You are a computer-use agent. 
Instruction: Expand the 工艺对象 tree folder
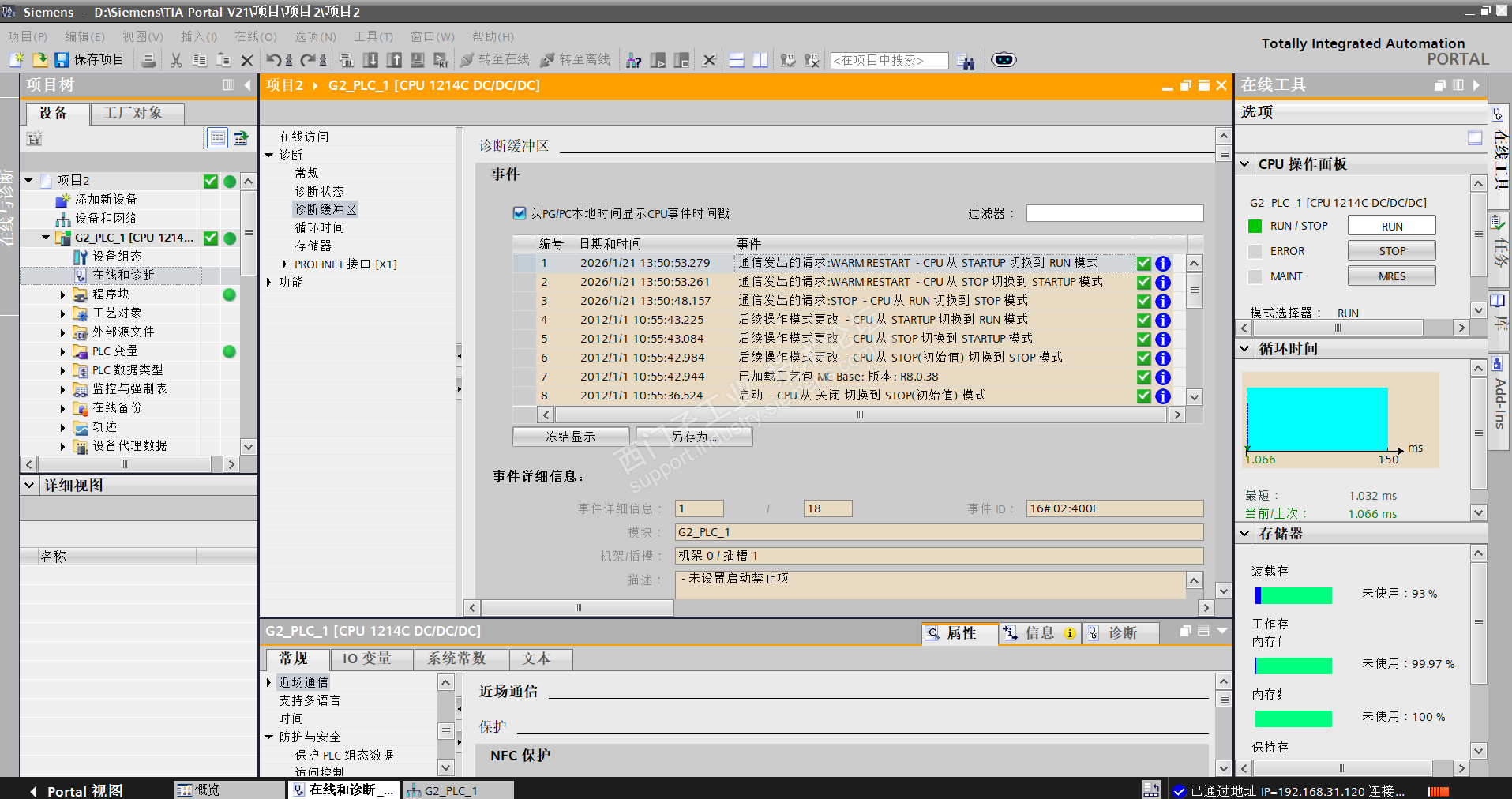coord(63,313)
